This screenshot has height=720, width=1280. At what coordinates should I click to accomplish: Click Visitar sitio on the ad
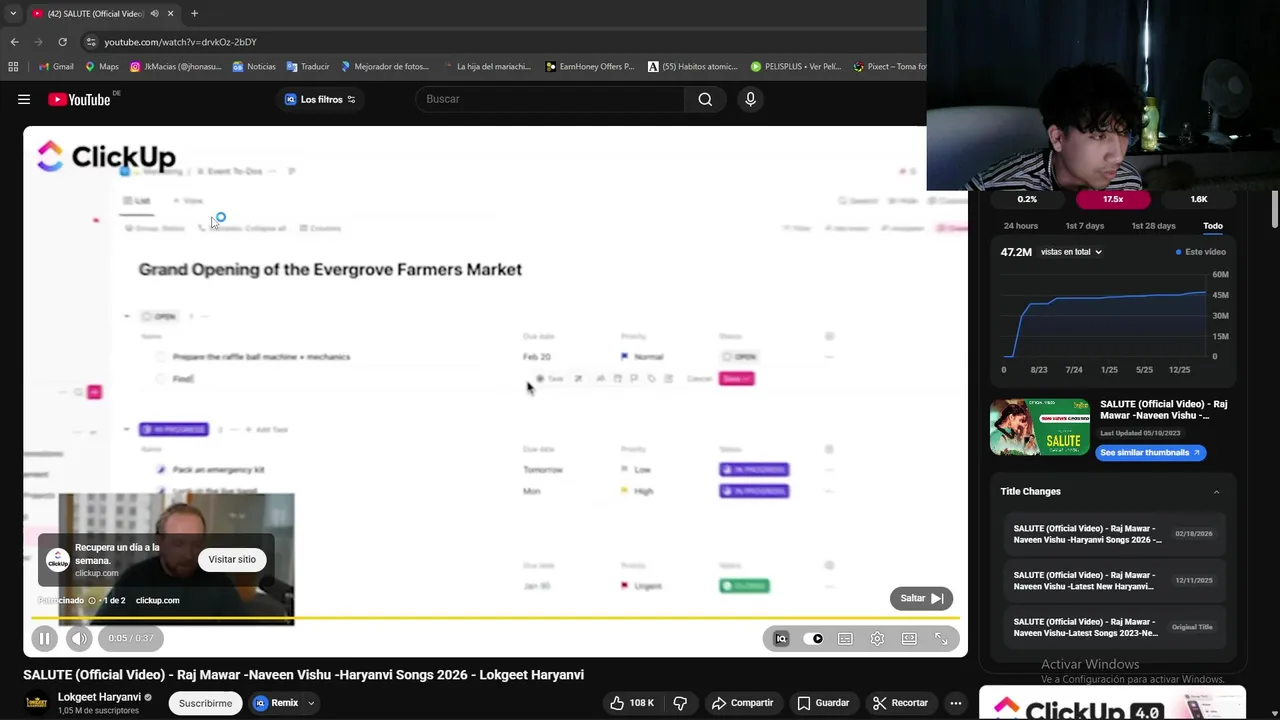(x=232, y=559)
